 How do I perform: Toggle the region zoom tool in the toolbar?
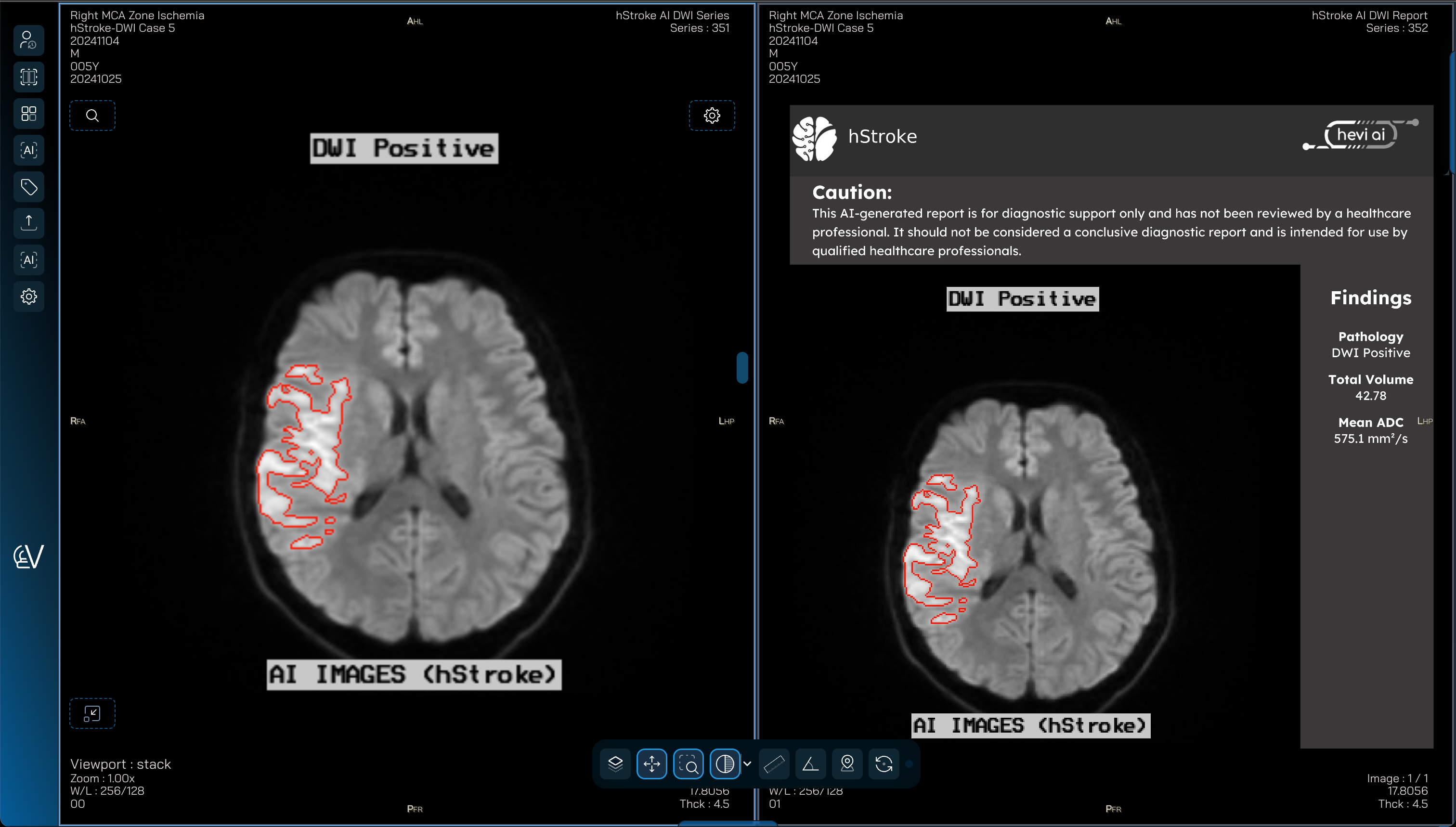tap(688, 764)
